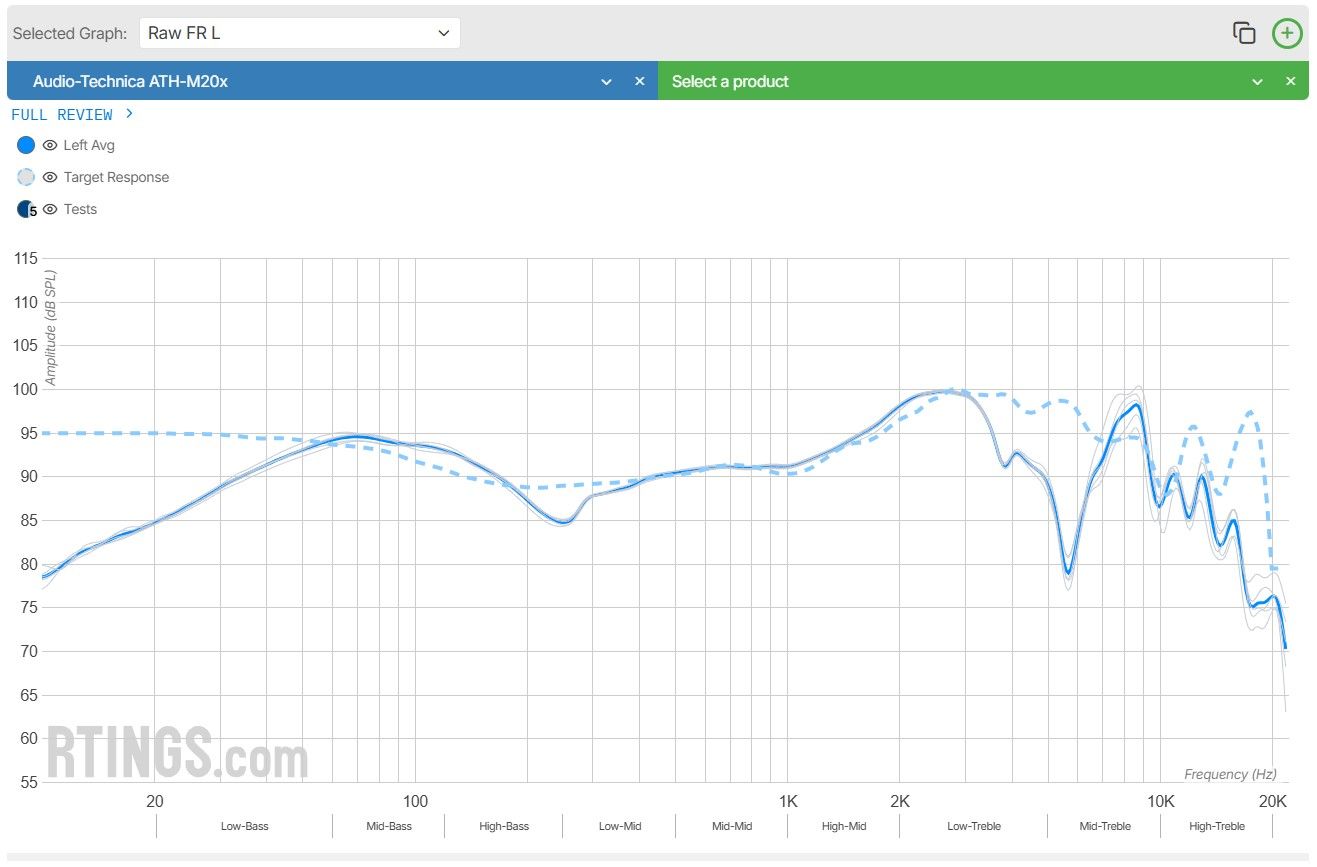
Task: Click the Left Avg legend label
Action: click(x=89, y=145)
